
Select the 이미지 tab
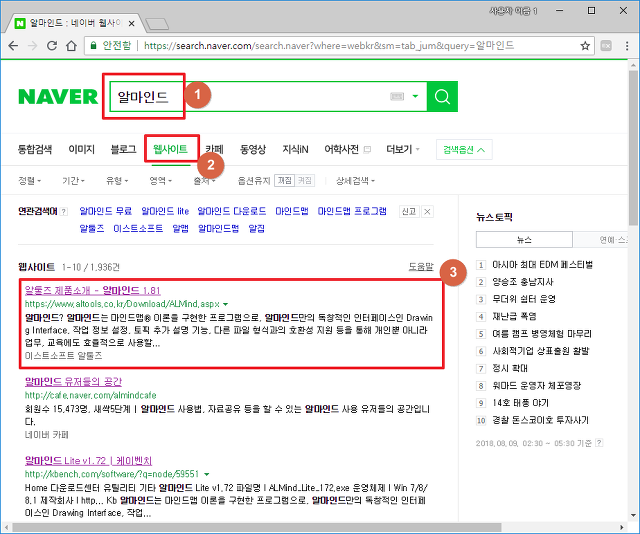81,149
